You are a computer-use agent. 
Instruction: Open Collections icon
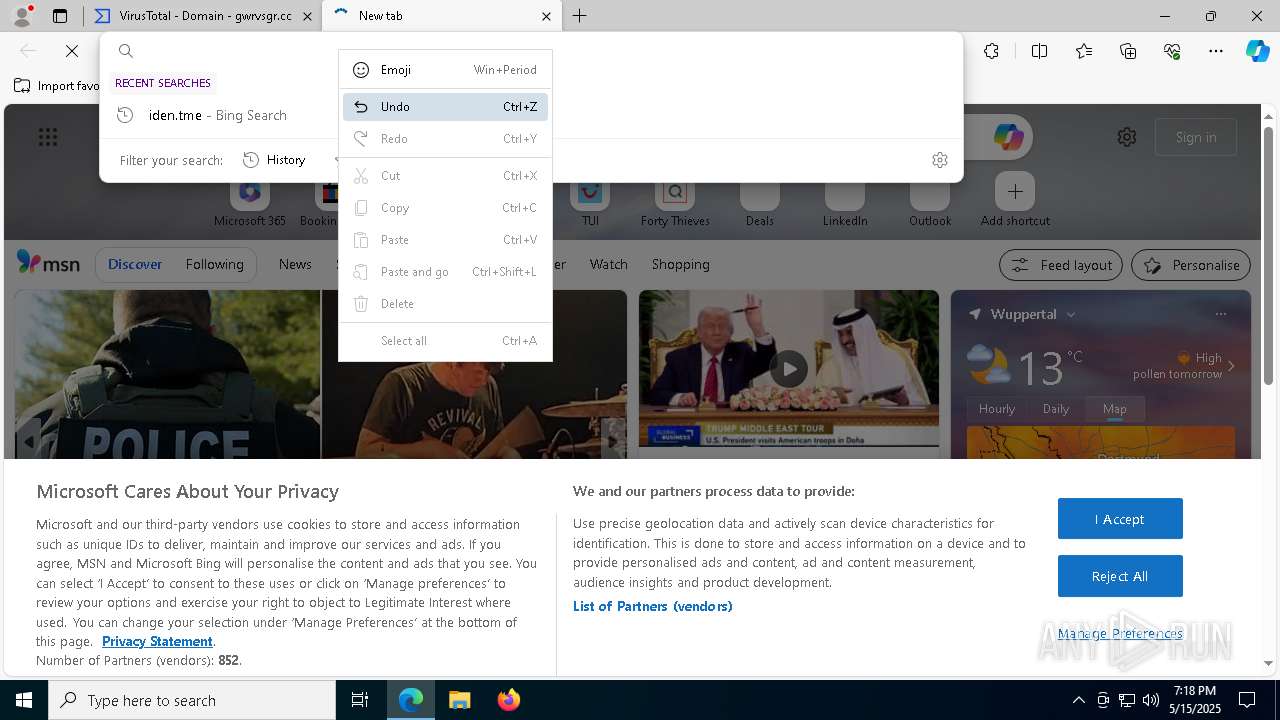coord(1128,51)
